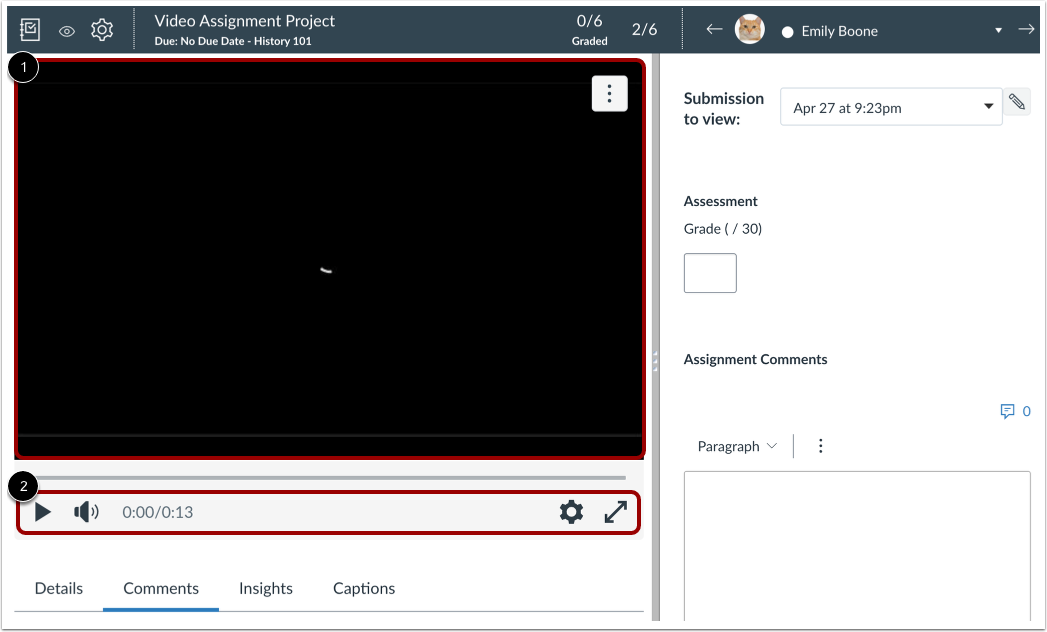
Task: Click the 0:00/0:13 time display
Action: [158, 512]
